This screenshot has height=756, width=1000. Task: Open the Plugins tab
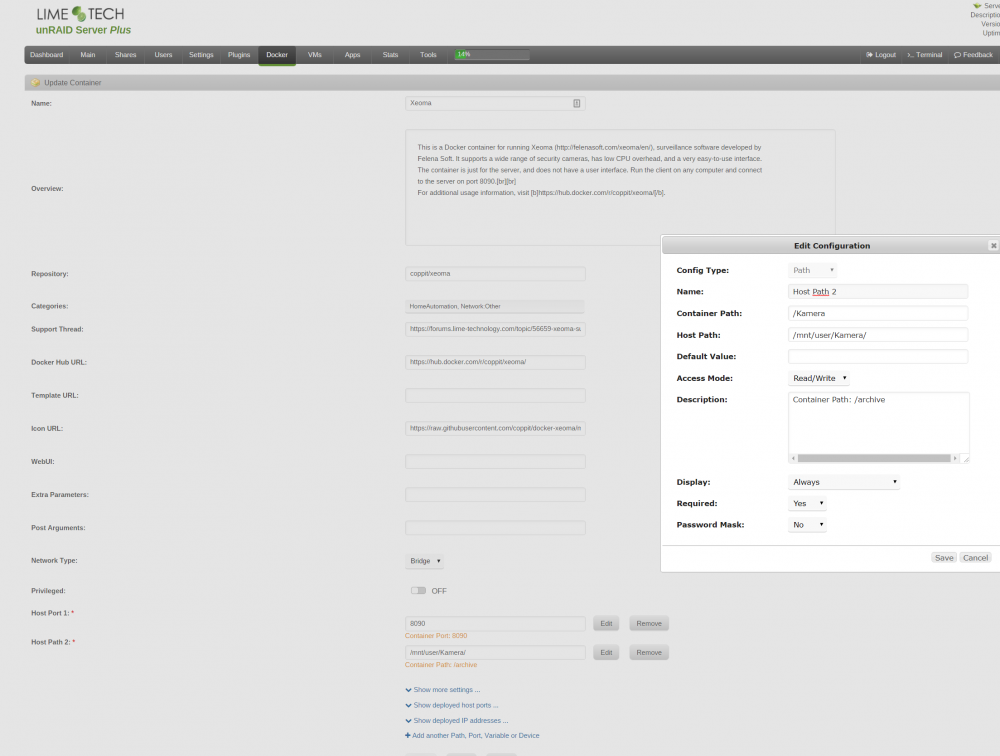(239, 55)
